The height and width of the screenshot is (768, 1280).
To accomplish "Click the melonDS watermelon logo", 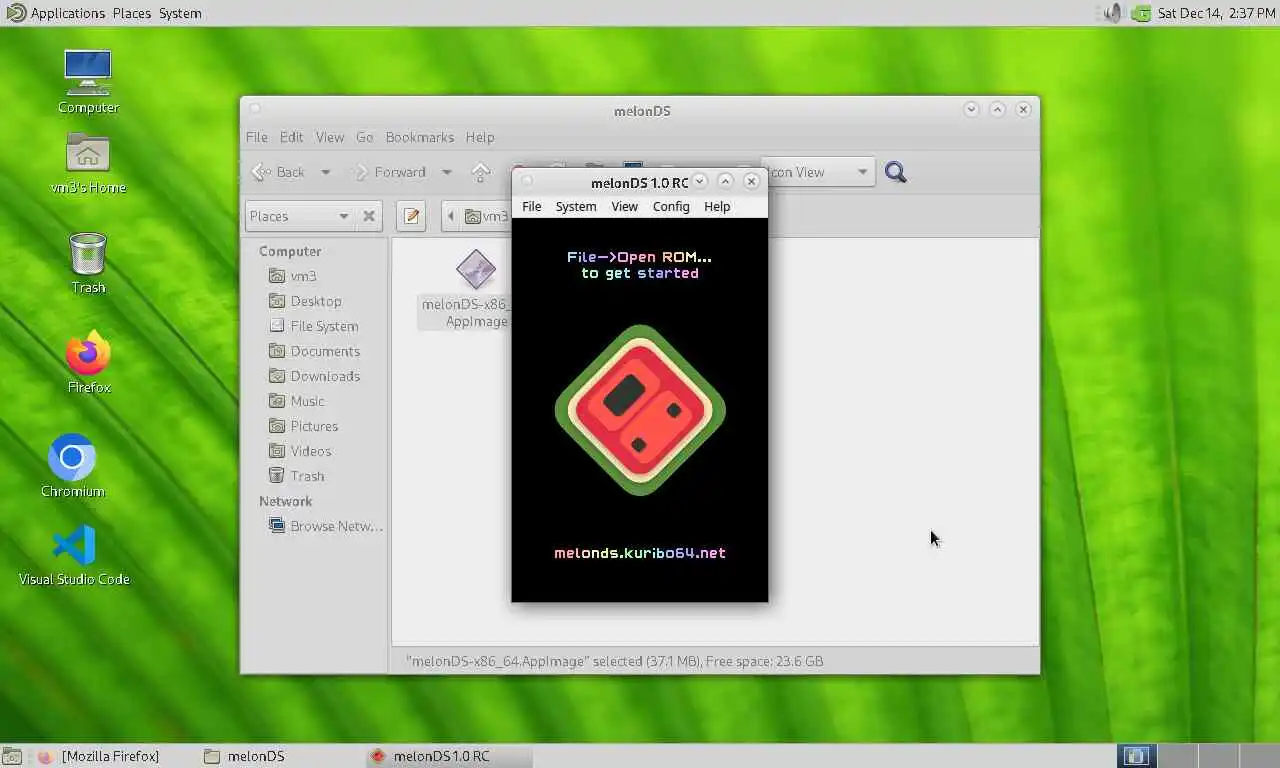I will (x=640, y=410).
